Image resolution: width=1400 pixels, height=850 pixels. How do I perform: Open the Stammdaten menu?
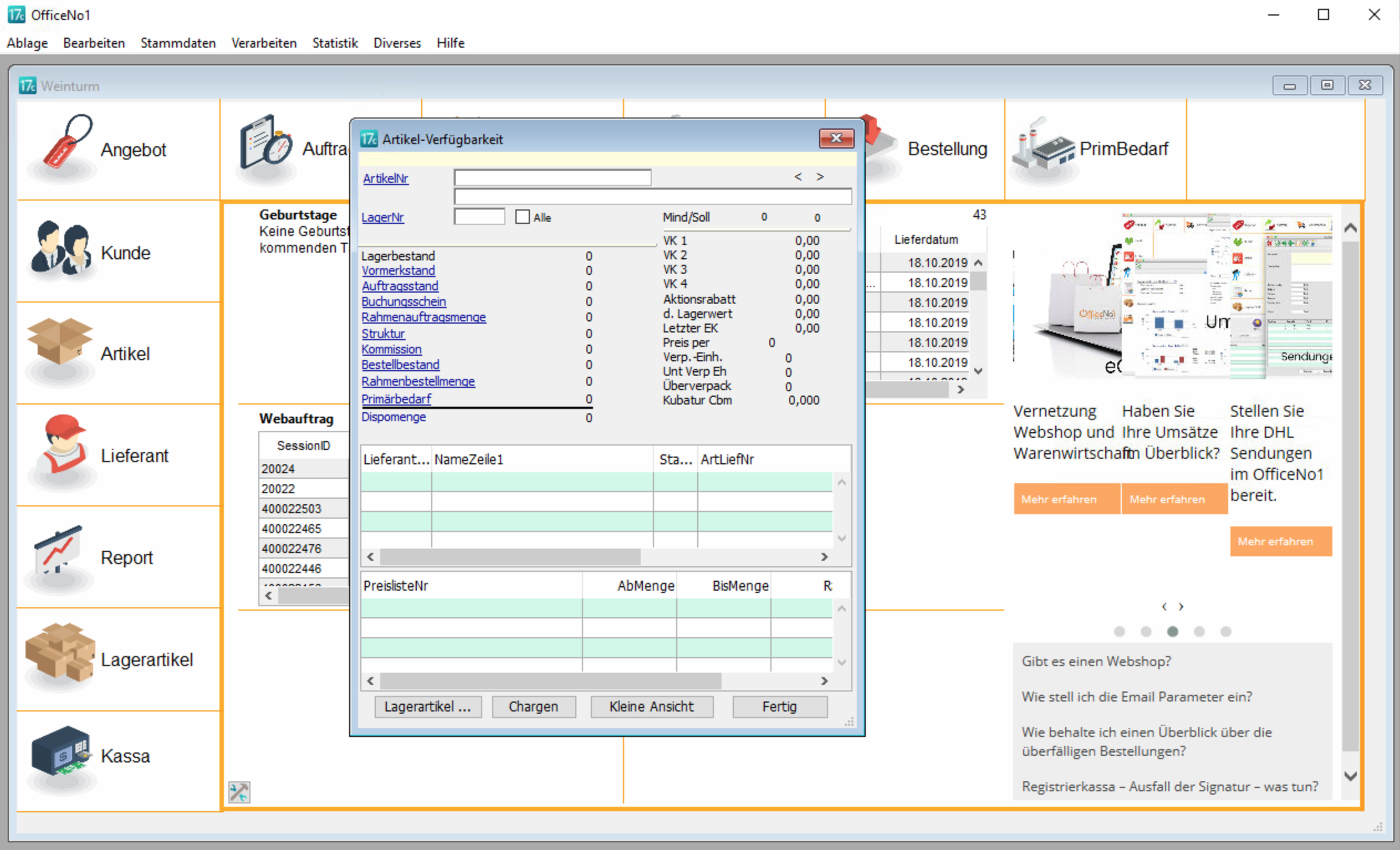pyautogui.click(x=178, y=43)
